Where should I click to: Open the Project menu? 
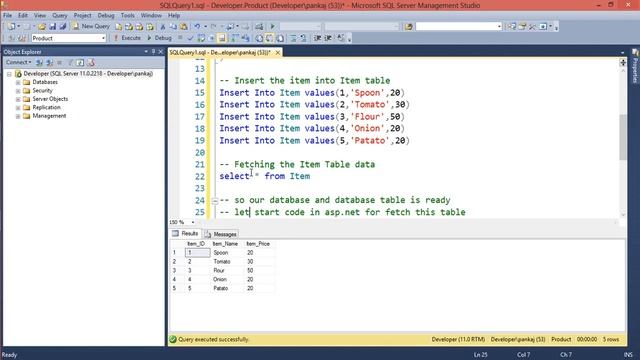[x=82, y=16]
